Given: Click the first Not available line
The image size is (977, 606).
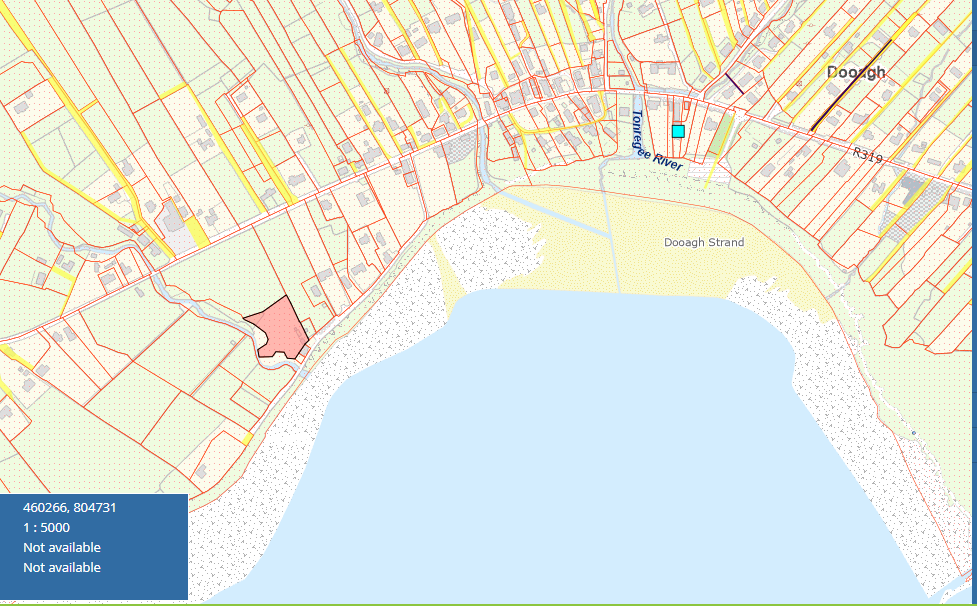Looking at the screenshot, I should [62, 548].
